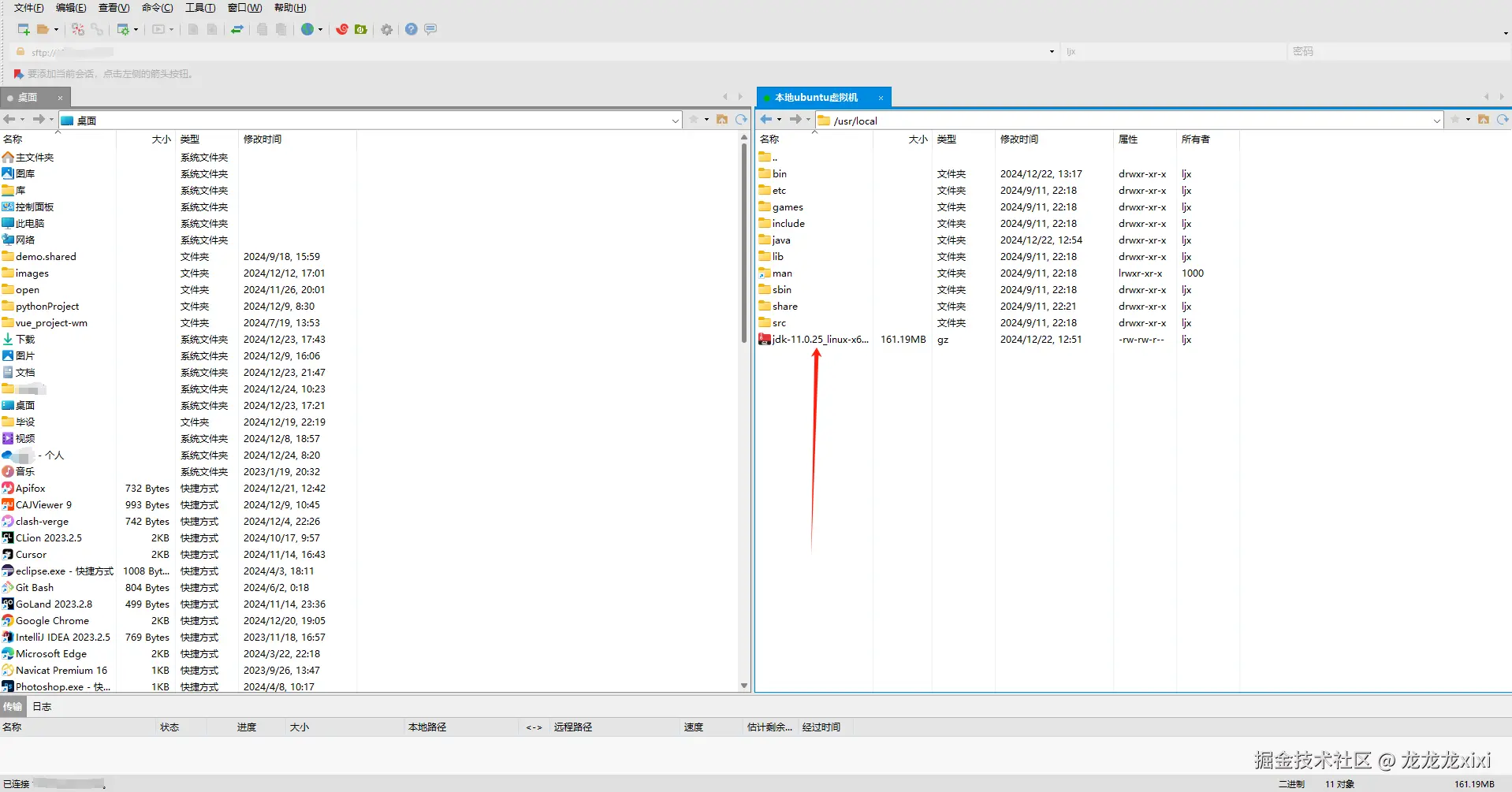This screenshot has height=792, width=1512.
Task: Open the 编辑(E) menu
Action: (x=71, y=8)
